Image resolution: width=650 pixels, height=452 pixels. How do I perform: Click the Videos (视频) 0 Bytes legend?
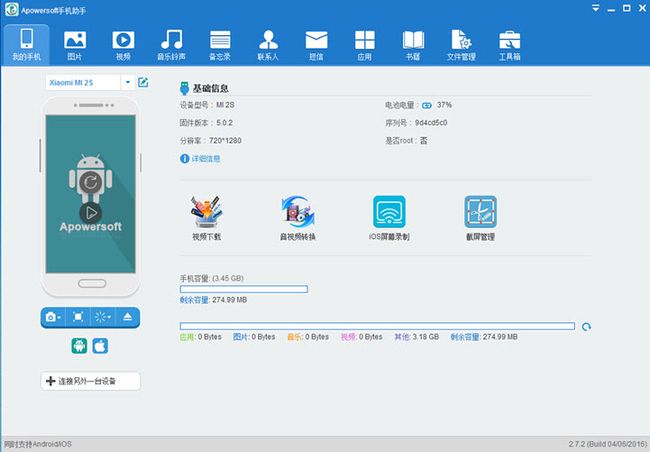click(361, 337)
